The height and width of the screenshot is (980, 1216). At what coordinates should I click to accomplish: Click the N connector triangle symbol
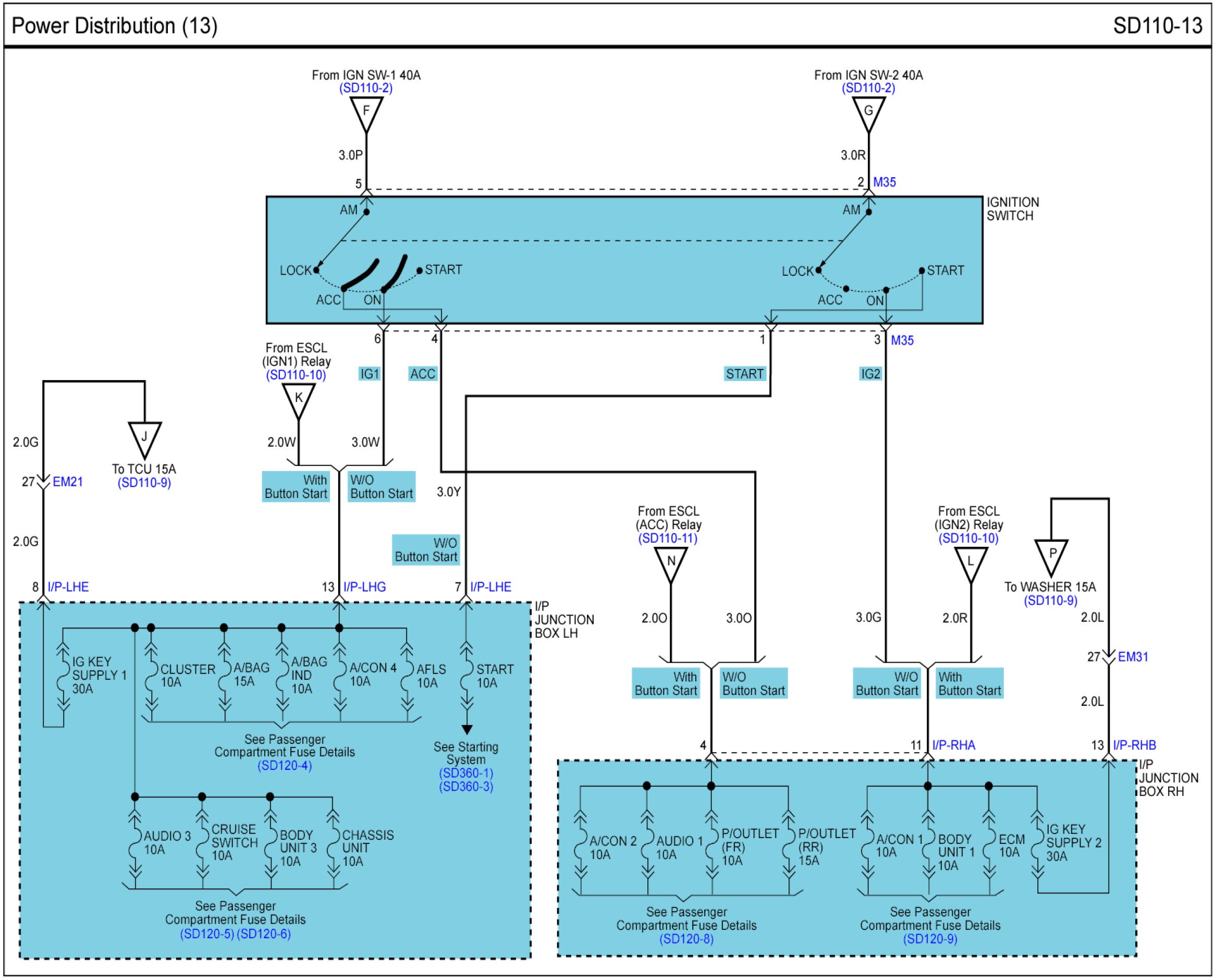(x=671, y=562)
